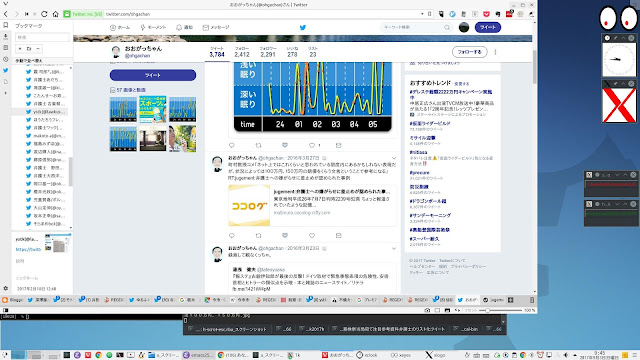Open Vivaldi settings gear in side panel
Screen dimensions: 640x360
click(5, 288)
